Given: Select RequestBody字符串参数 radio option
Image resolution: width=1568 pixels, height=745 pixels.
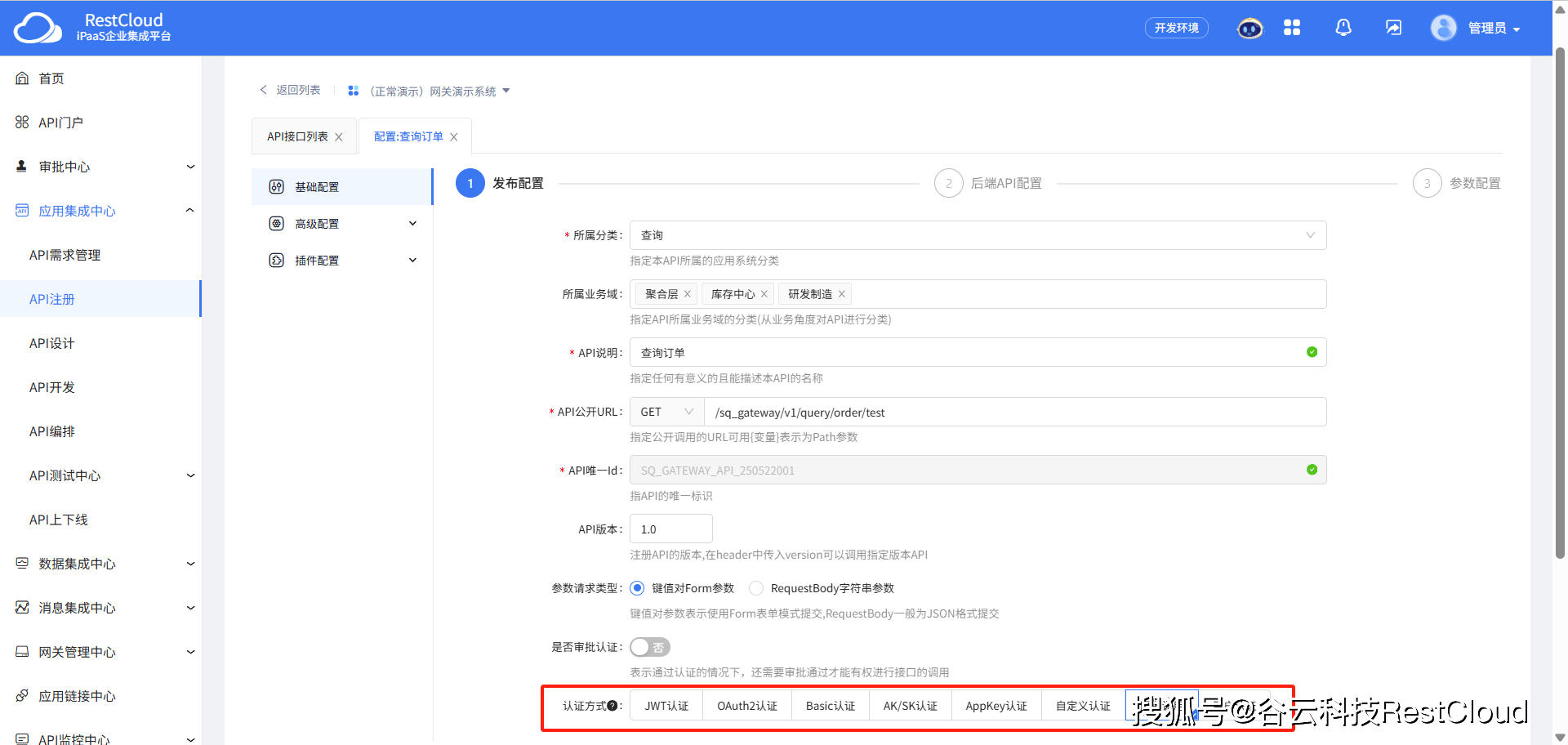Looking at the screenshot, I should pyautogui.click(x=755, y=587).
